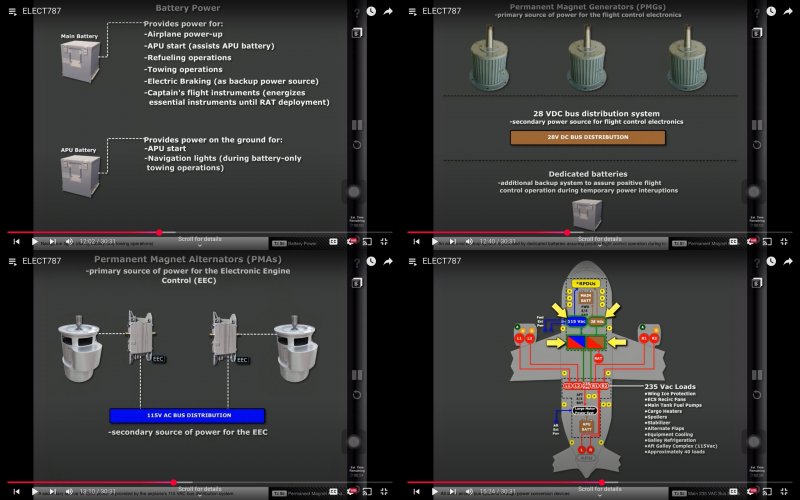The width and height of the screenshot is (800, 500).
Task: Cast the top-right PMG video to TV
Action: point(768,242)
